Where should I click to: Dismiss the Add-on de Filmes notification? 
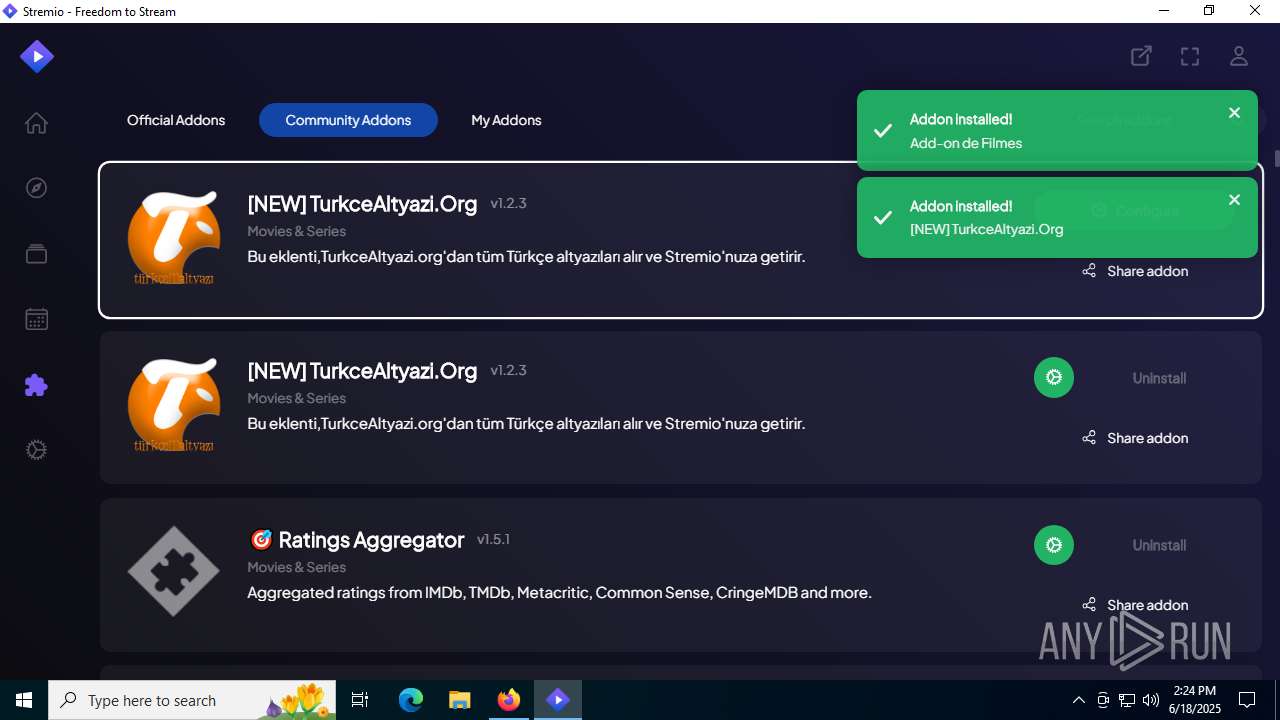click(1234, 113)
